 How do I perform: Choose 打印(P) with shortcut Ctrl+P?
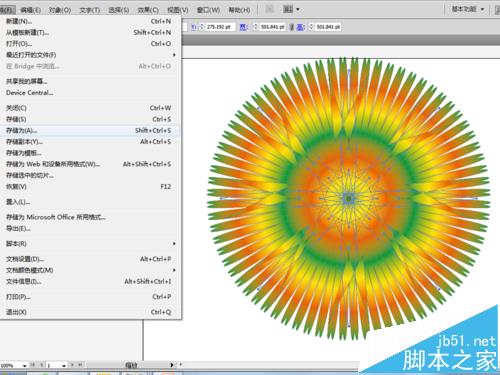point(90,297)
